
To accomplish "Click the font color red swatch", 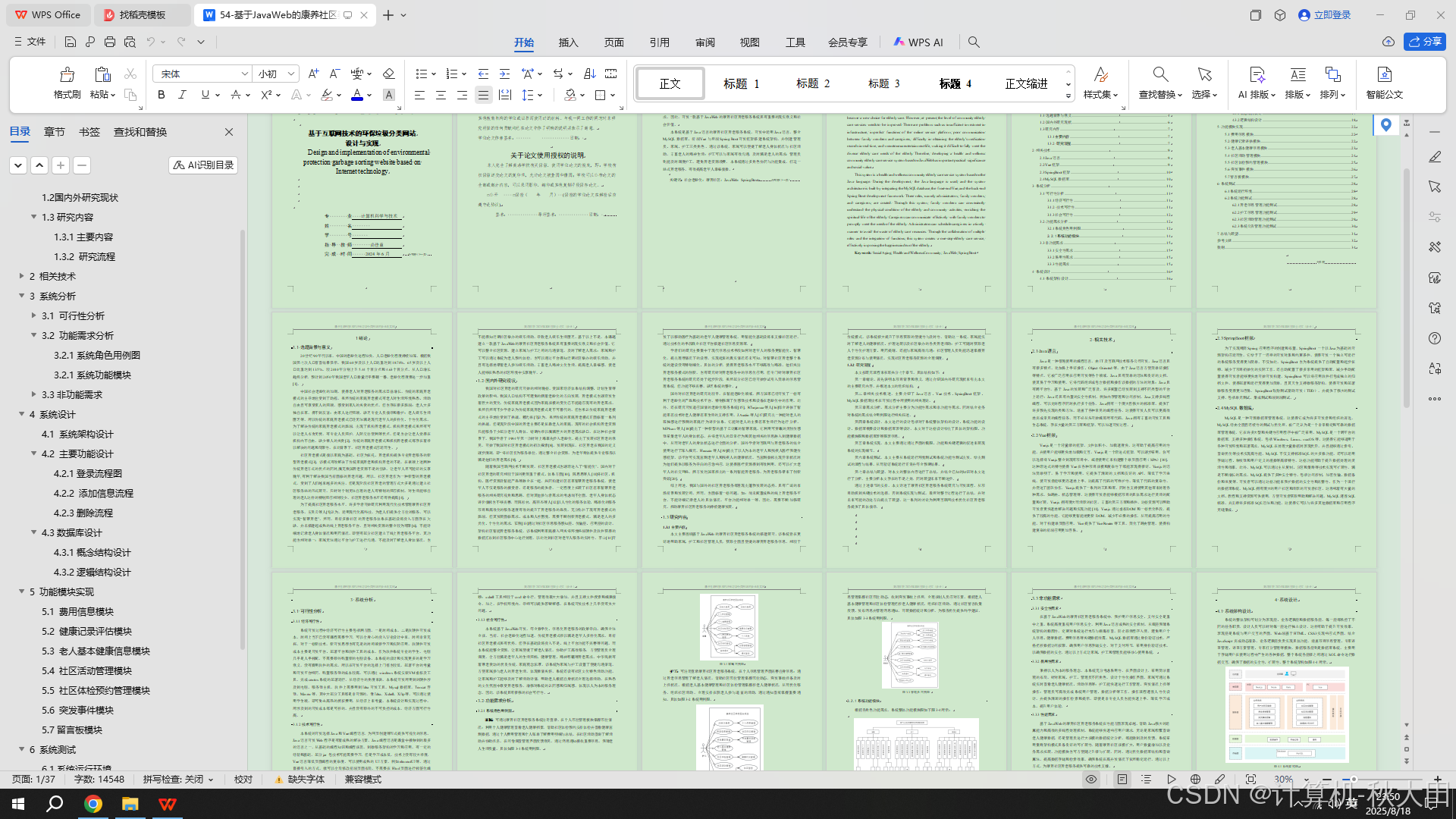I will [x=356, y=96].
